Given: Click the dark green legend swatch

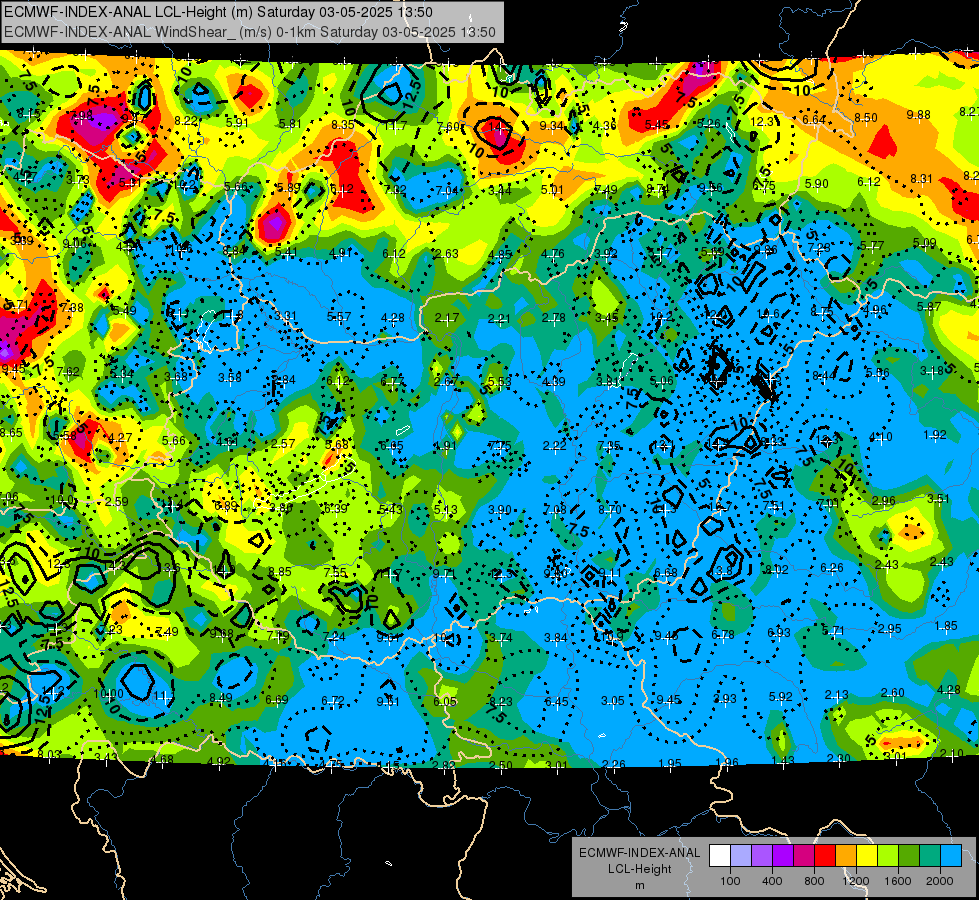Looking at the screenshot, I should click(x=908, y=856).
